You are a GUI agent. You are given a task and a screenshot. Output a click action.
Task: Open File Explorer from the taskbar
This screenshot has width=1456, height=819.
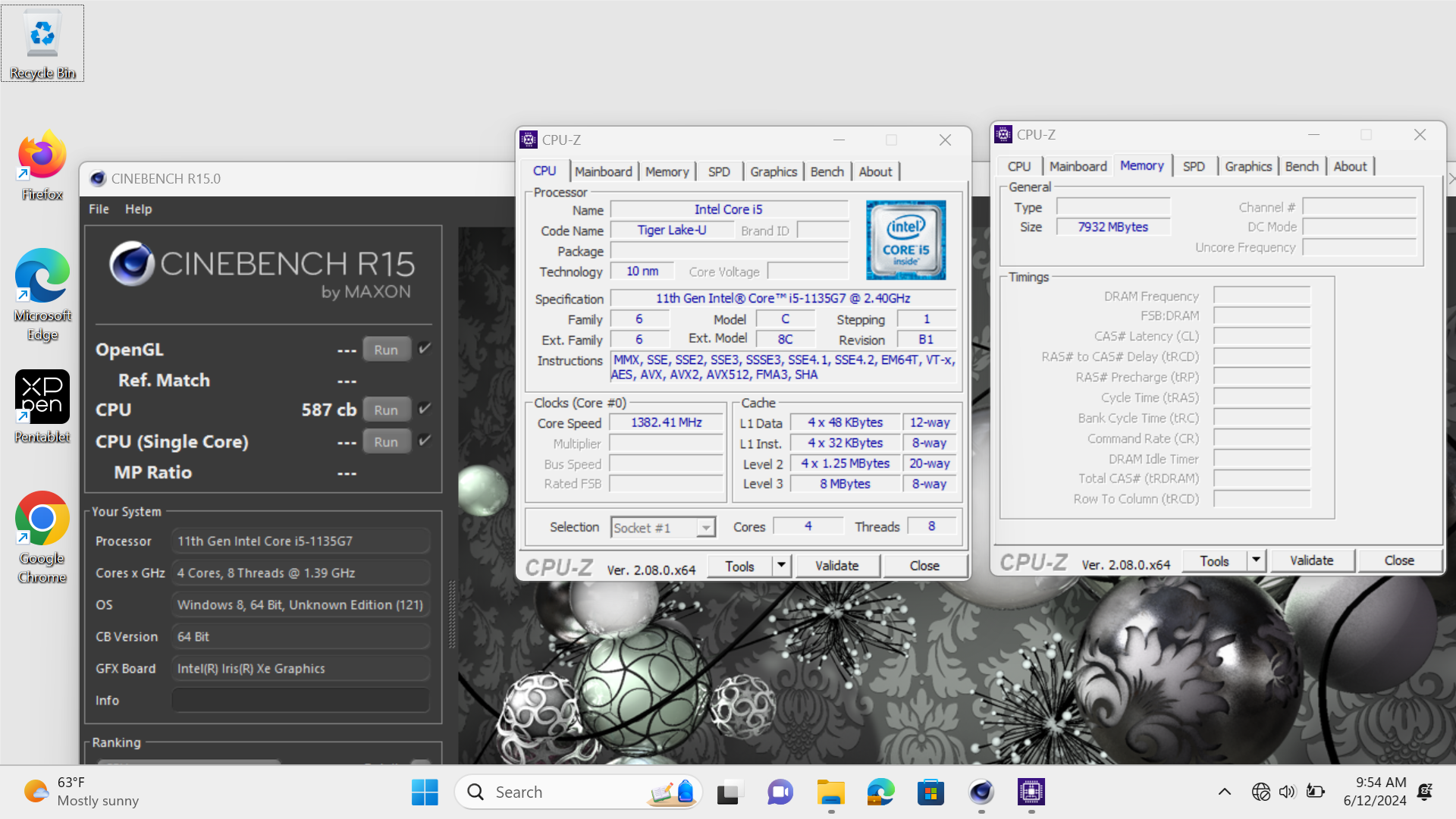[x=830, y=792]
